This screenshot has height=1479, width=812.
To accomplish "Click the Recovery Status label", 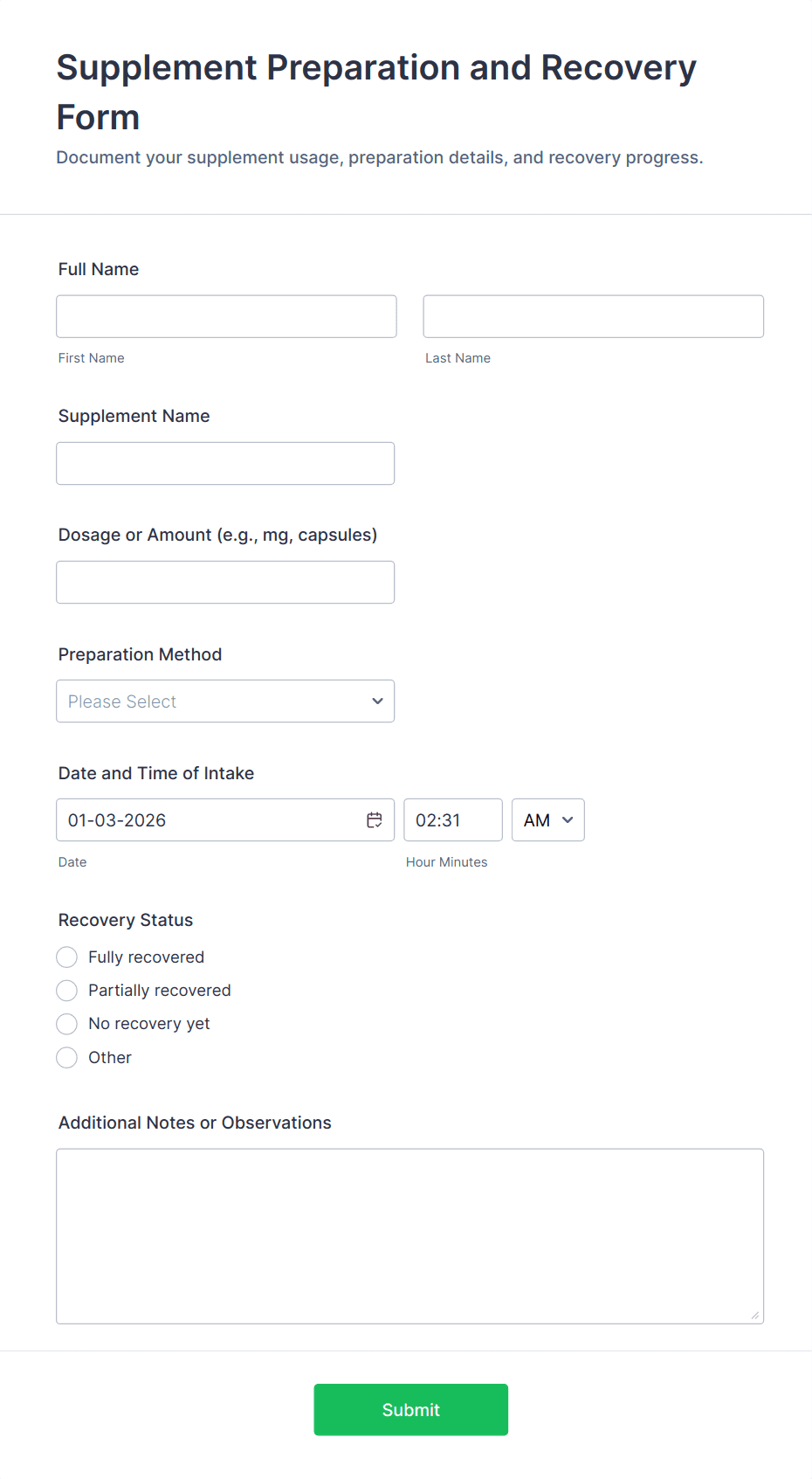I will pos(126,920).
